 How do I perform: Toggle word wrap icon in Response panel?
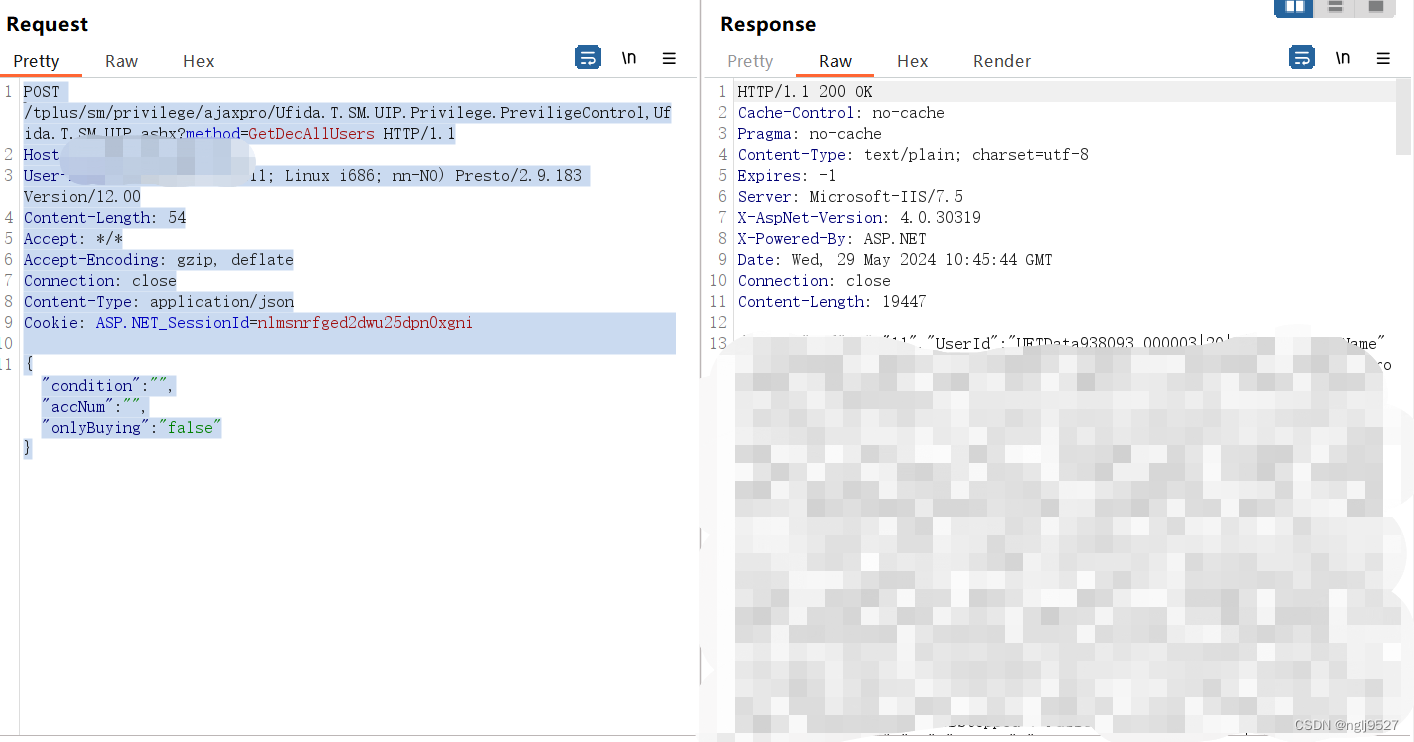1302,58
